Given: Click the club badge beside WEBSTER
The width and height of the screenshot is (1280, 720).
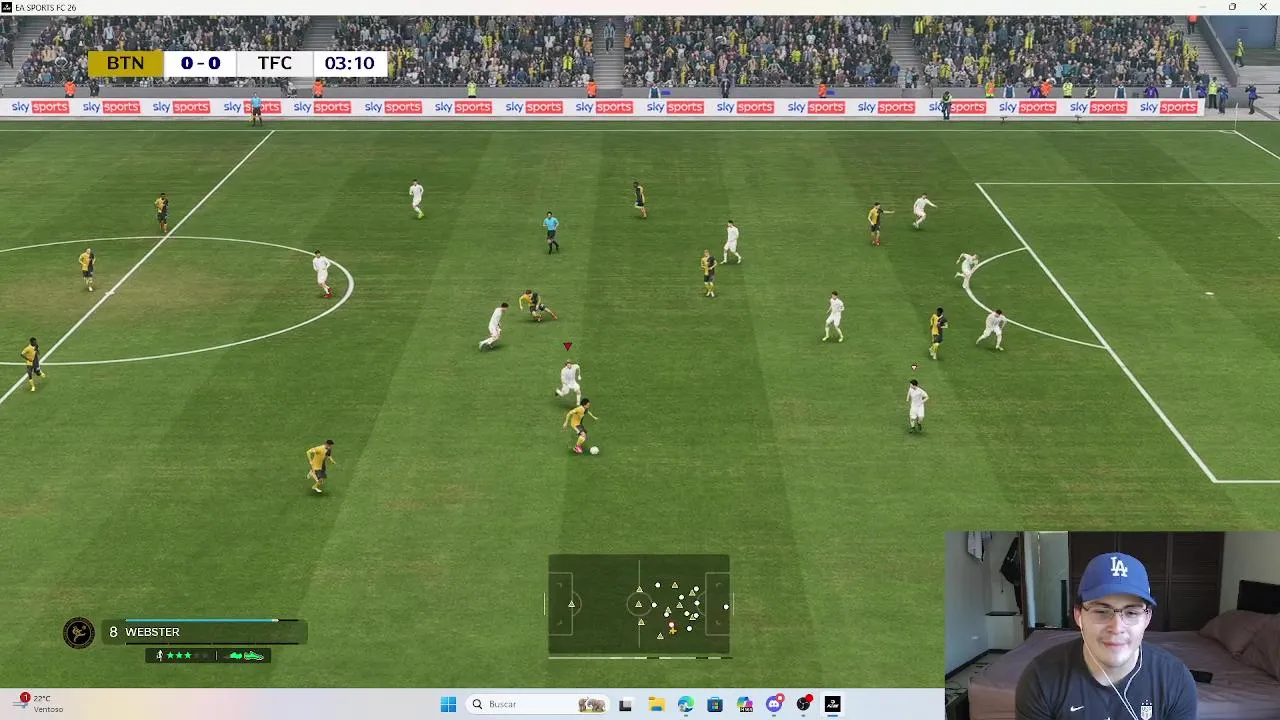Looking at the screenshot, I should click(79, 633).
